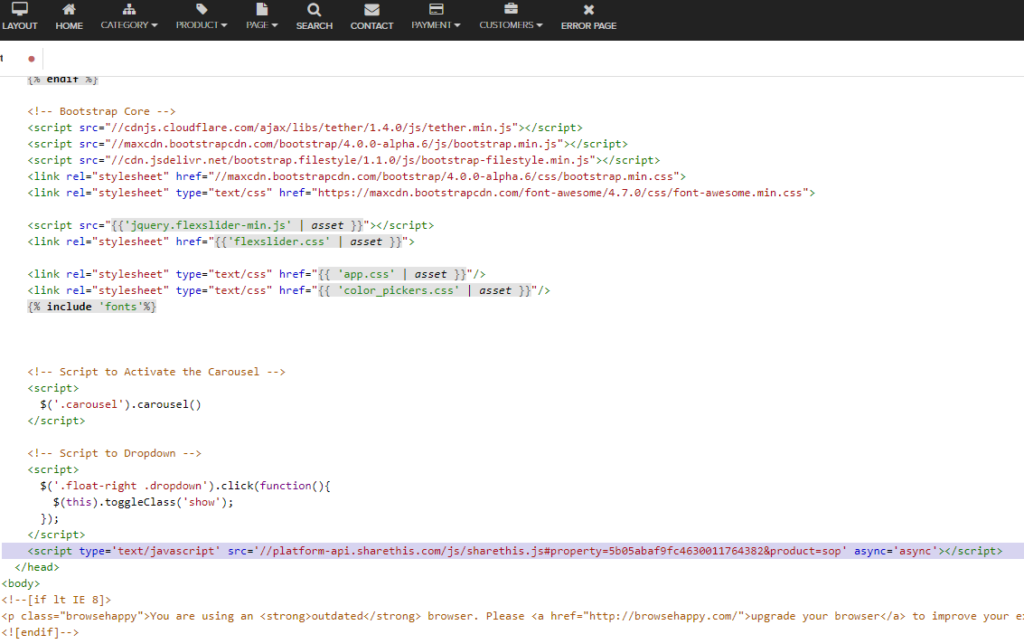
Task: Expand the CUSTOMERS dropdown menu
Action: pos(511,25)
